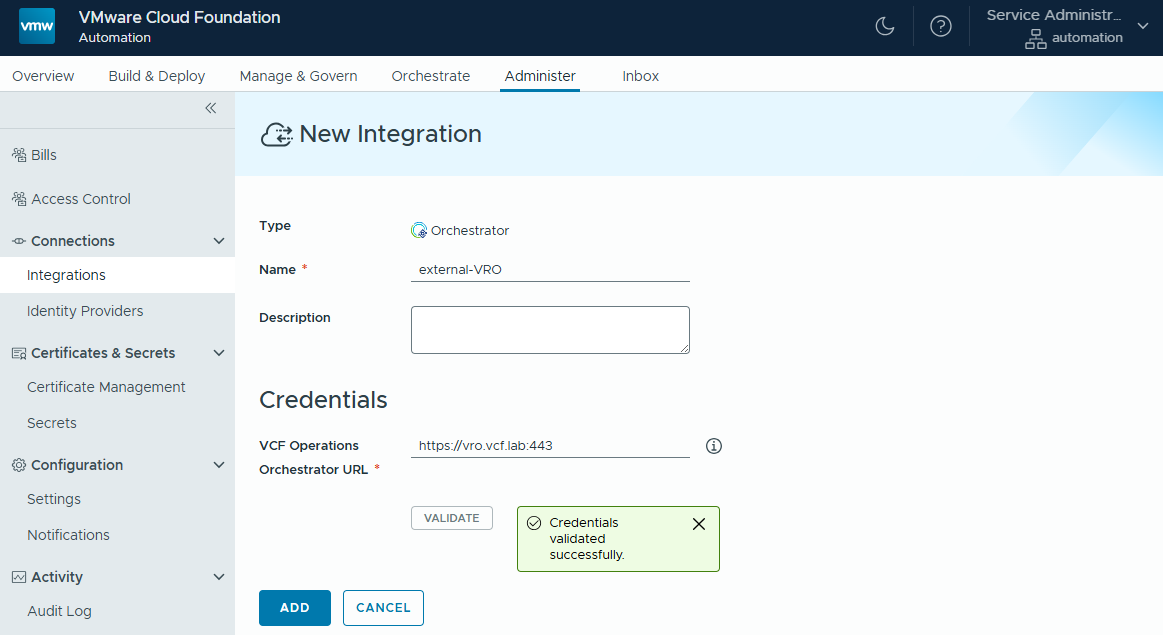This screenshot has height=635, width=1163.
Task: Click the VMware Cloud Foundation title
Action: 179,17
